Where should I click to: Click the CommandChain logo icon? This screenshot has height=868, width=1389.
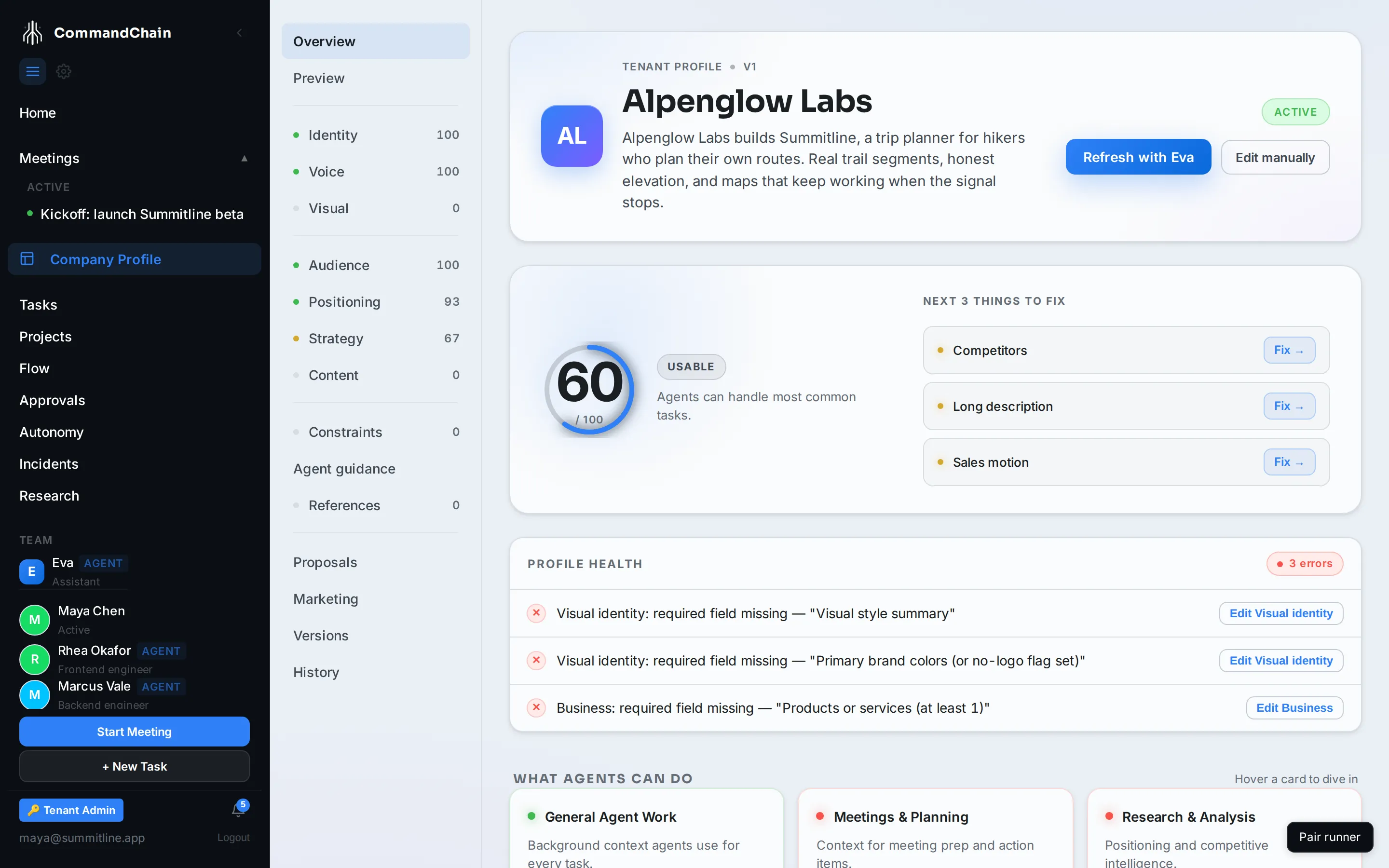click(x=33, y=33)
